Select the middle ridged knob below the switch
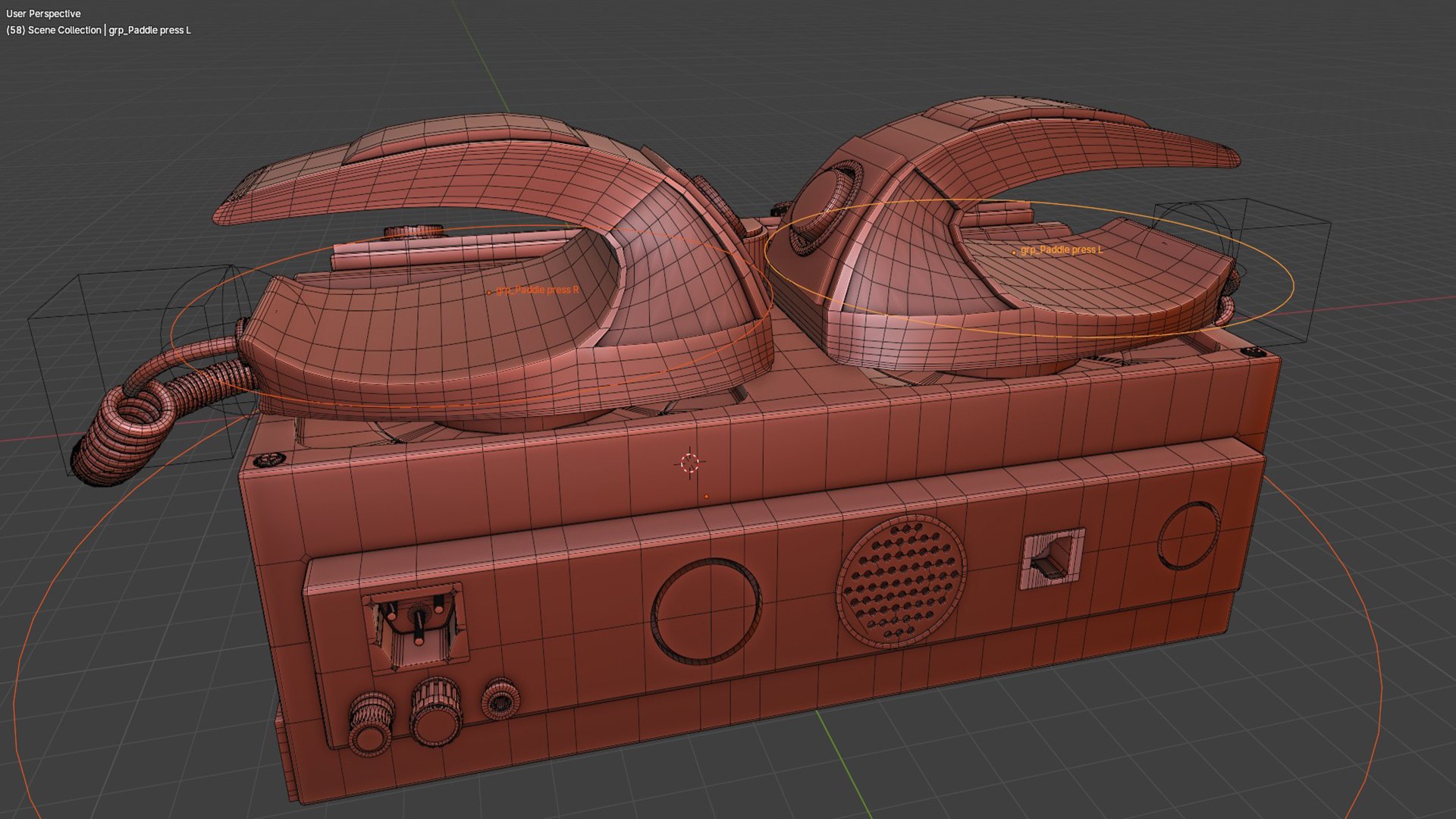This screenshot has height=819, width=1456. click(x=436, y=711)
